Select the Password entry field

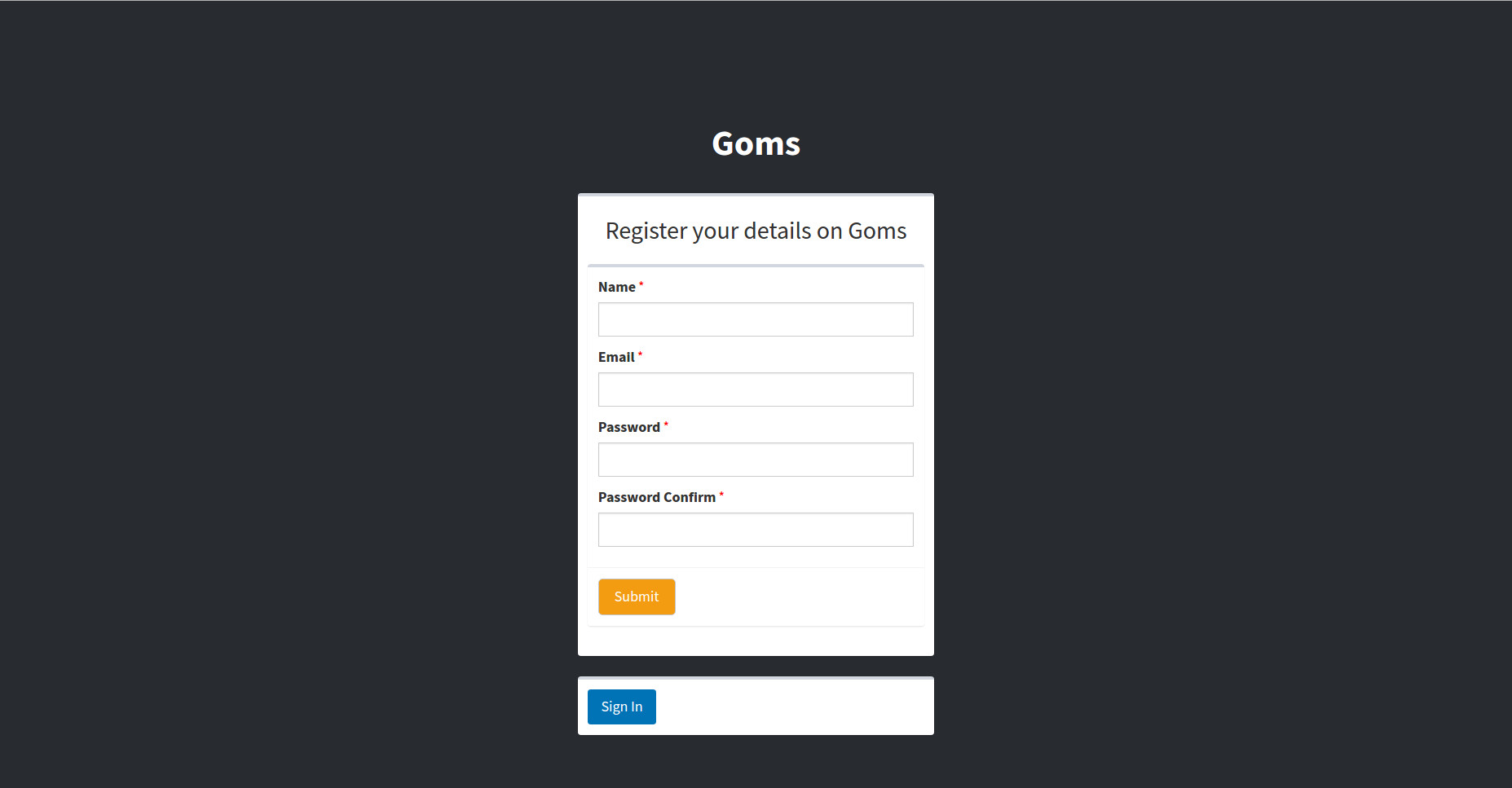[x=756, y=460]
